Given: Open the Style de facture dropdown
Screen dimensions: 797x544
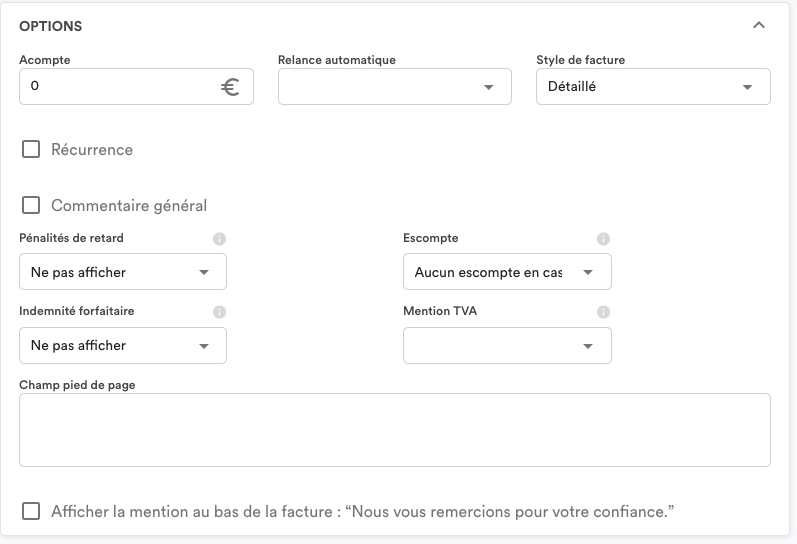Looking at the screenshot, I should coord(653,86).
